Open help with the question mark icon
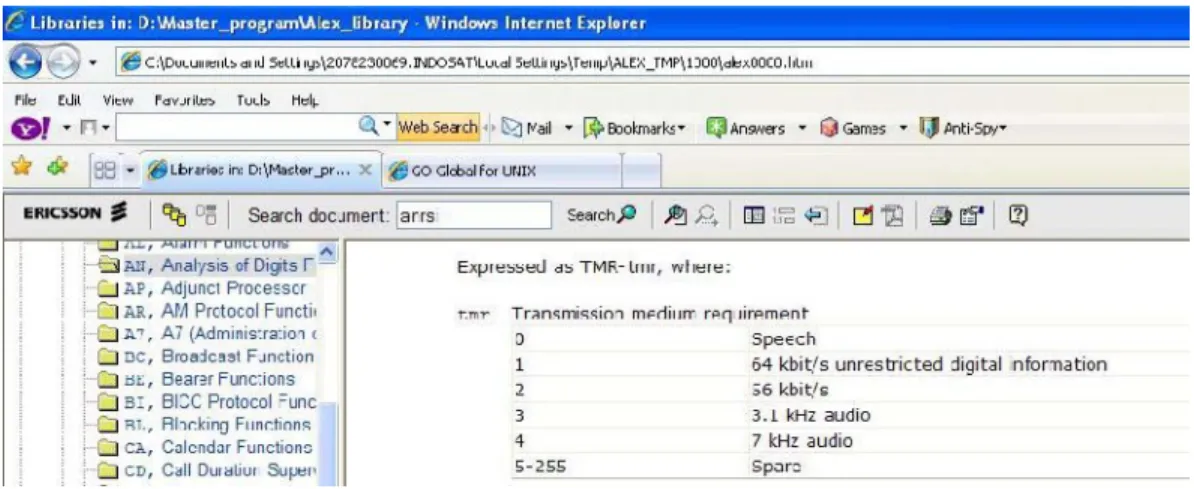Viewport: 1194px width, 489px height. click(x=1018, y=216)
